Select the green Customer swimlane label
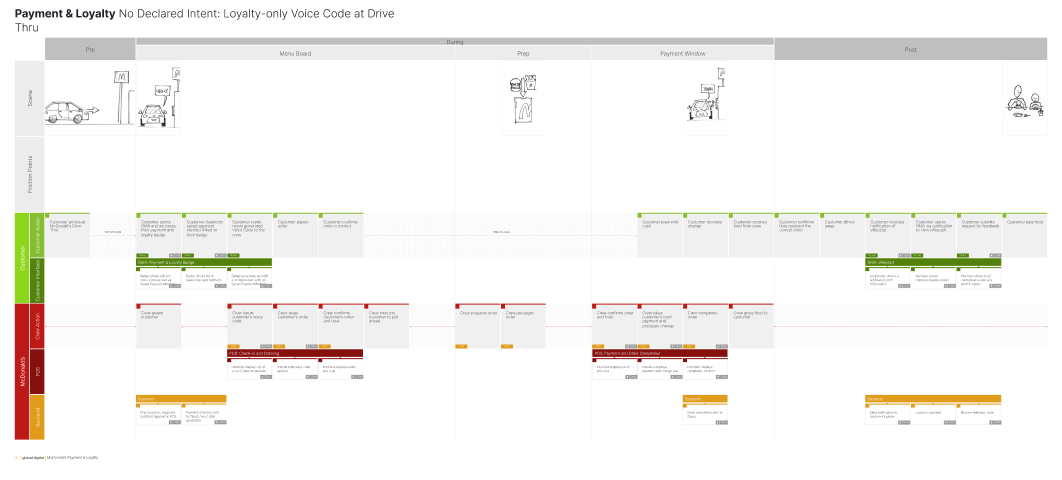This screenshot has width=1062, height=480. coord(22,258)
